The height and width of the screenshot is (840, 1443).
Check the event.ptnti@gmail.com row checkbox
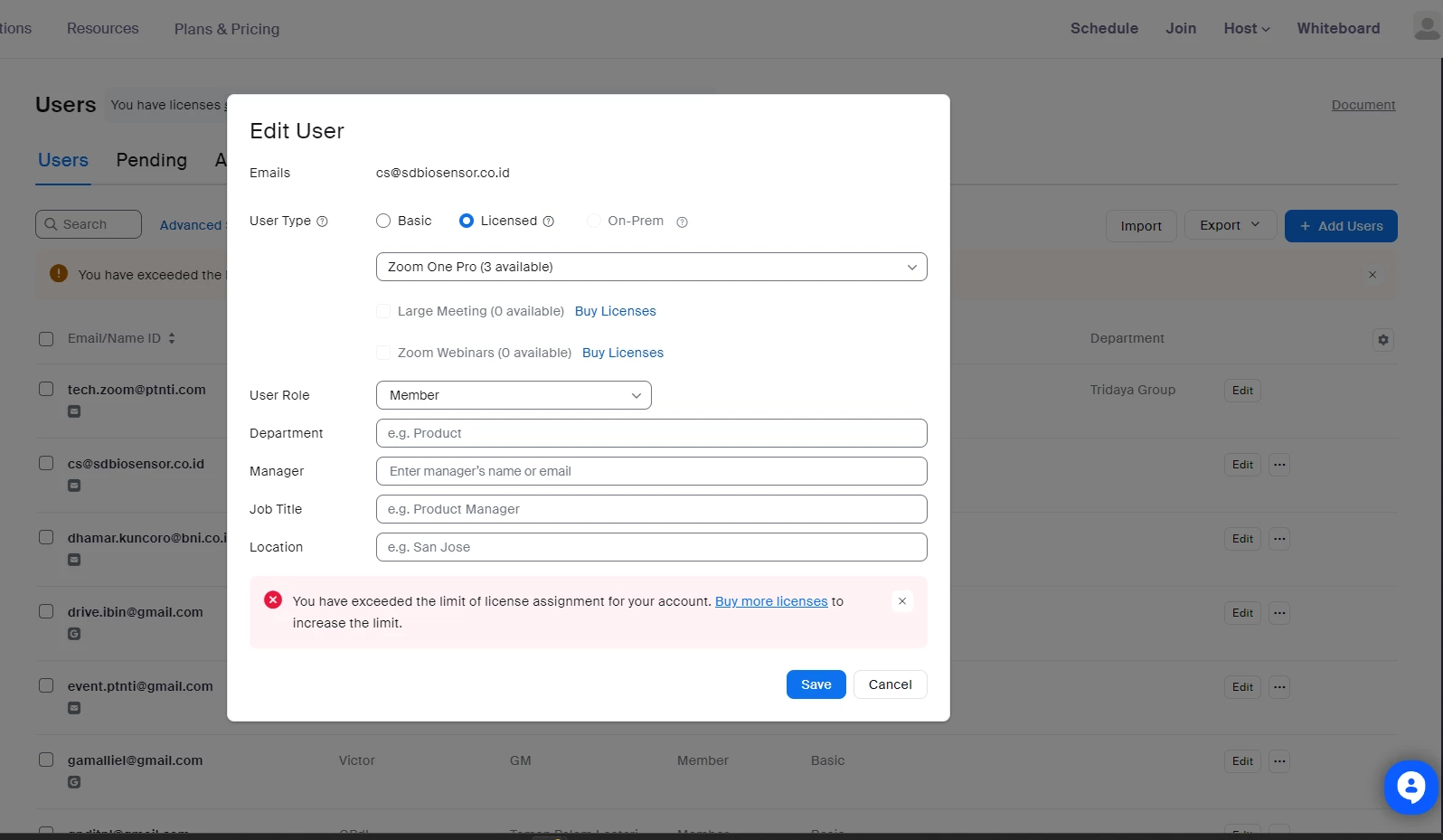[x=46, y=685]
